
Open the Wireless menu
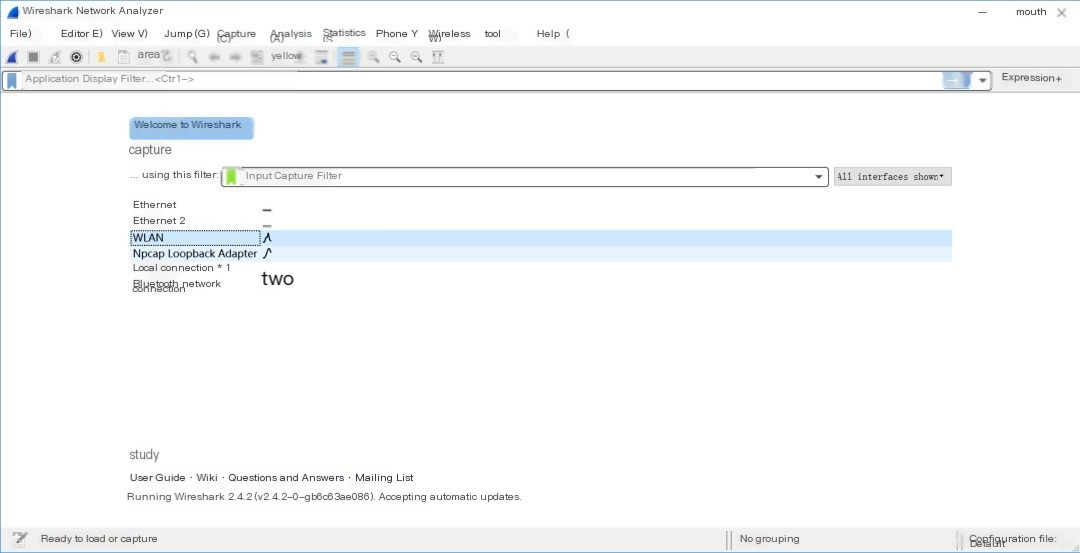click(x=449, y=34)
